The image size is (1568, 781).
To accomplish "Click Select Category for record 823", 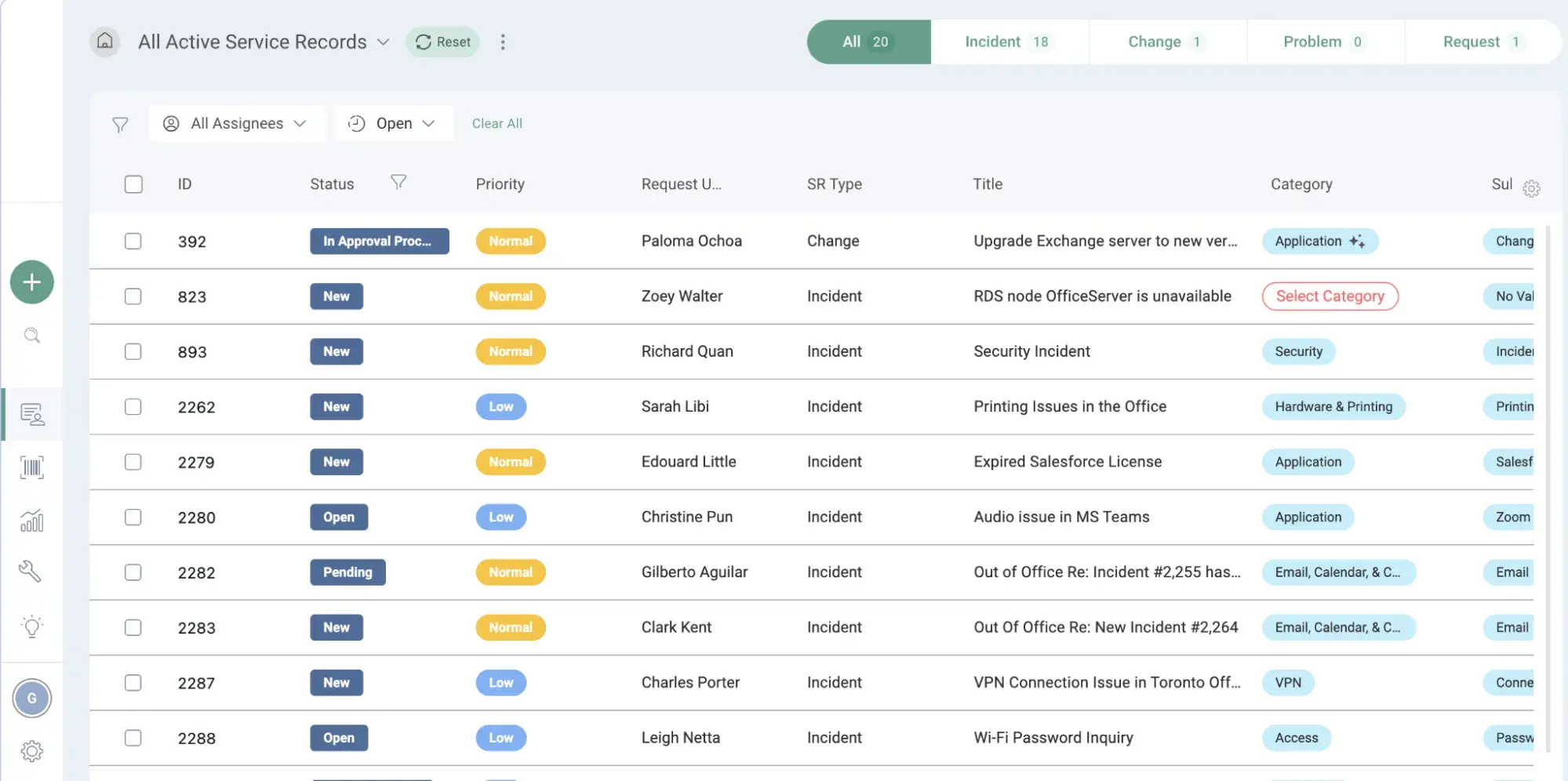I will [1330, 296].
